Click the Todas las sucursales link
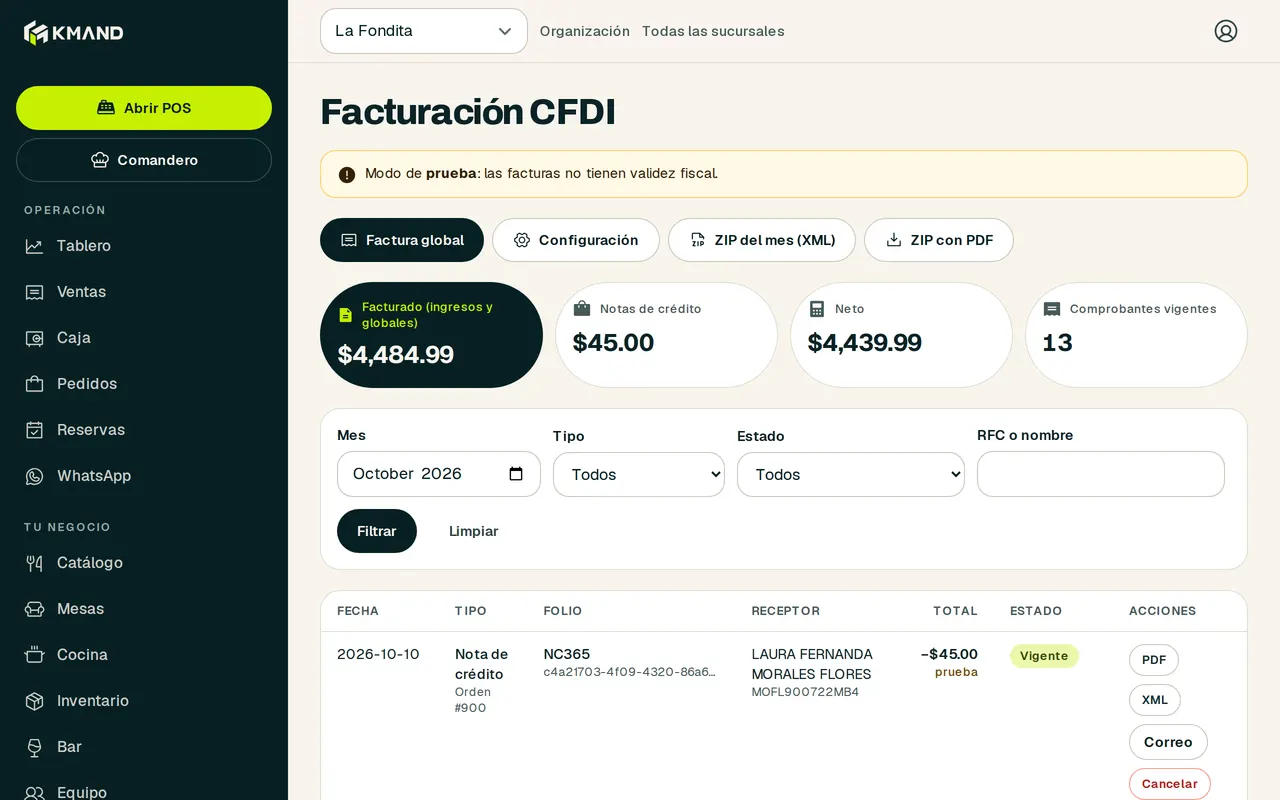The image size is (1280, 800). (713, 31)
